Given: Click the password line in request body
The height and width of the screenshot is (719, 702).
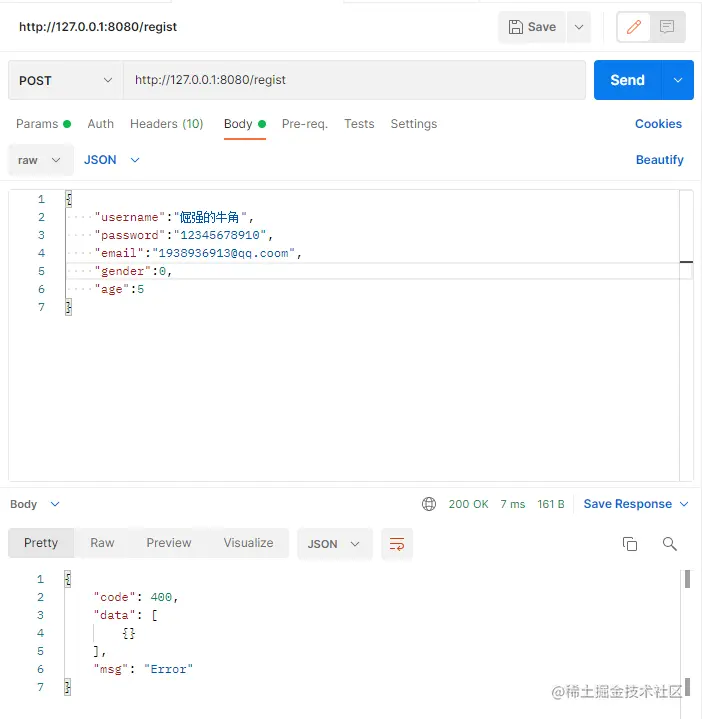Looking at the screenshot, I should click(183, 235).
